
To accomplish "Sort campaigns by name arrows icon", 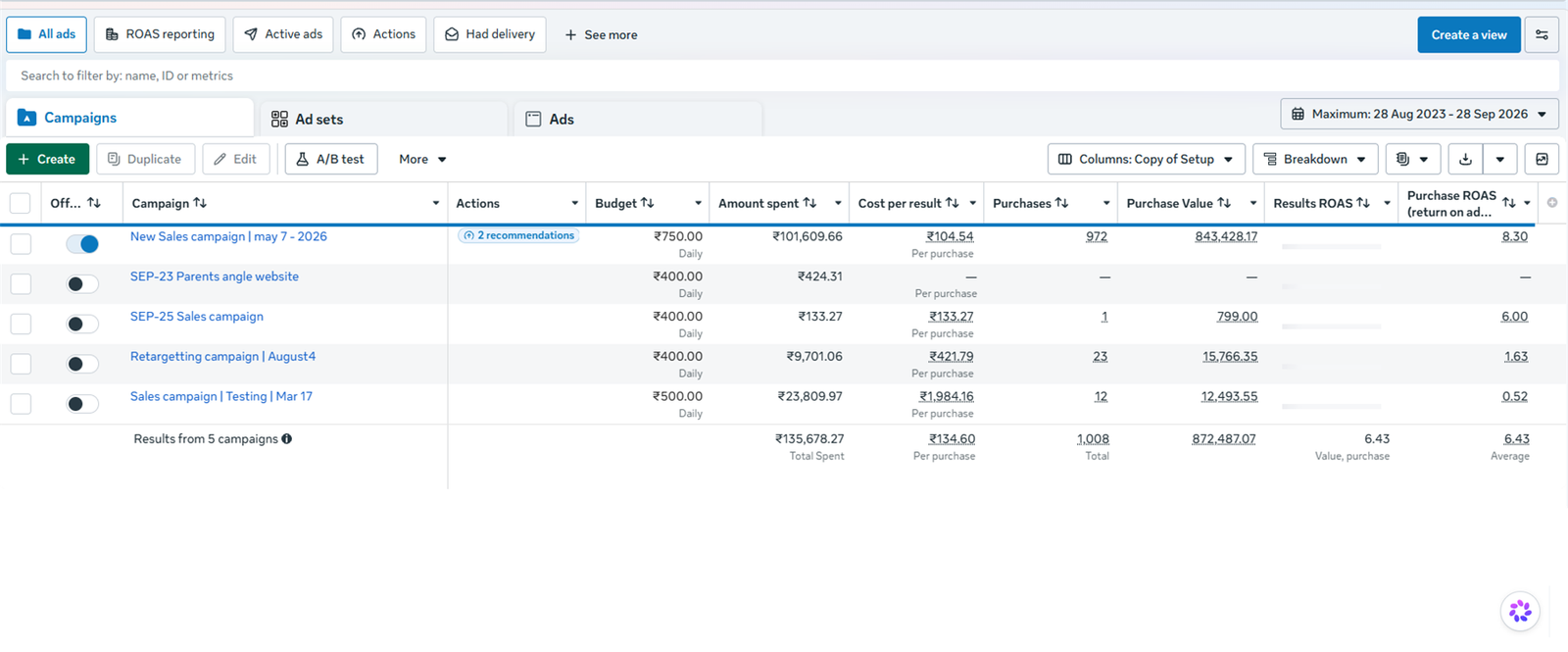I will 200,203.
